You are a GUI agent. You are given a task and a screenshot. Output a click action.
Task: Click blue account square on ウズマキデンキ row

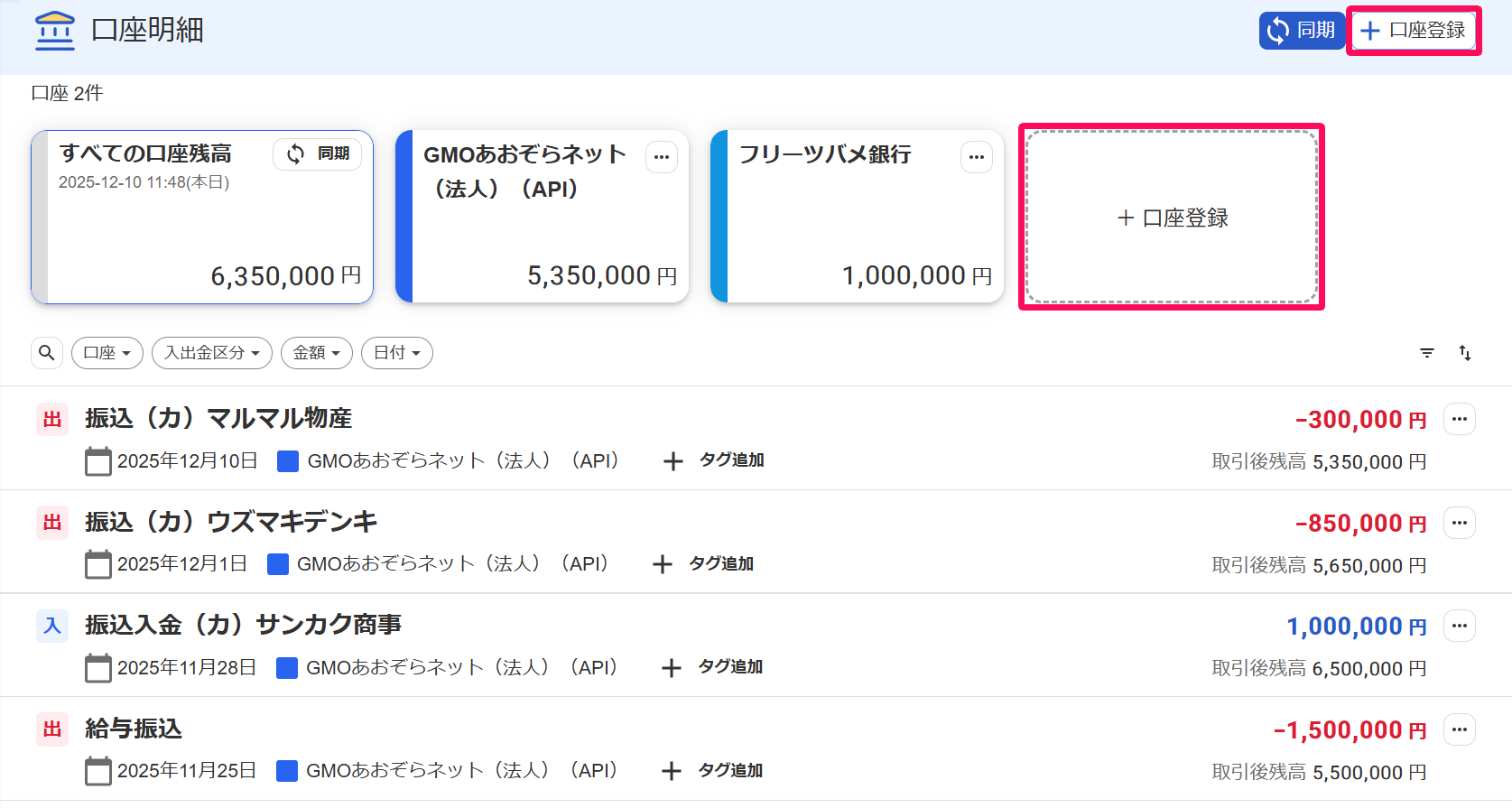pos(278,564)
